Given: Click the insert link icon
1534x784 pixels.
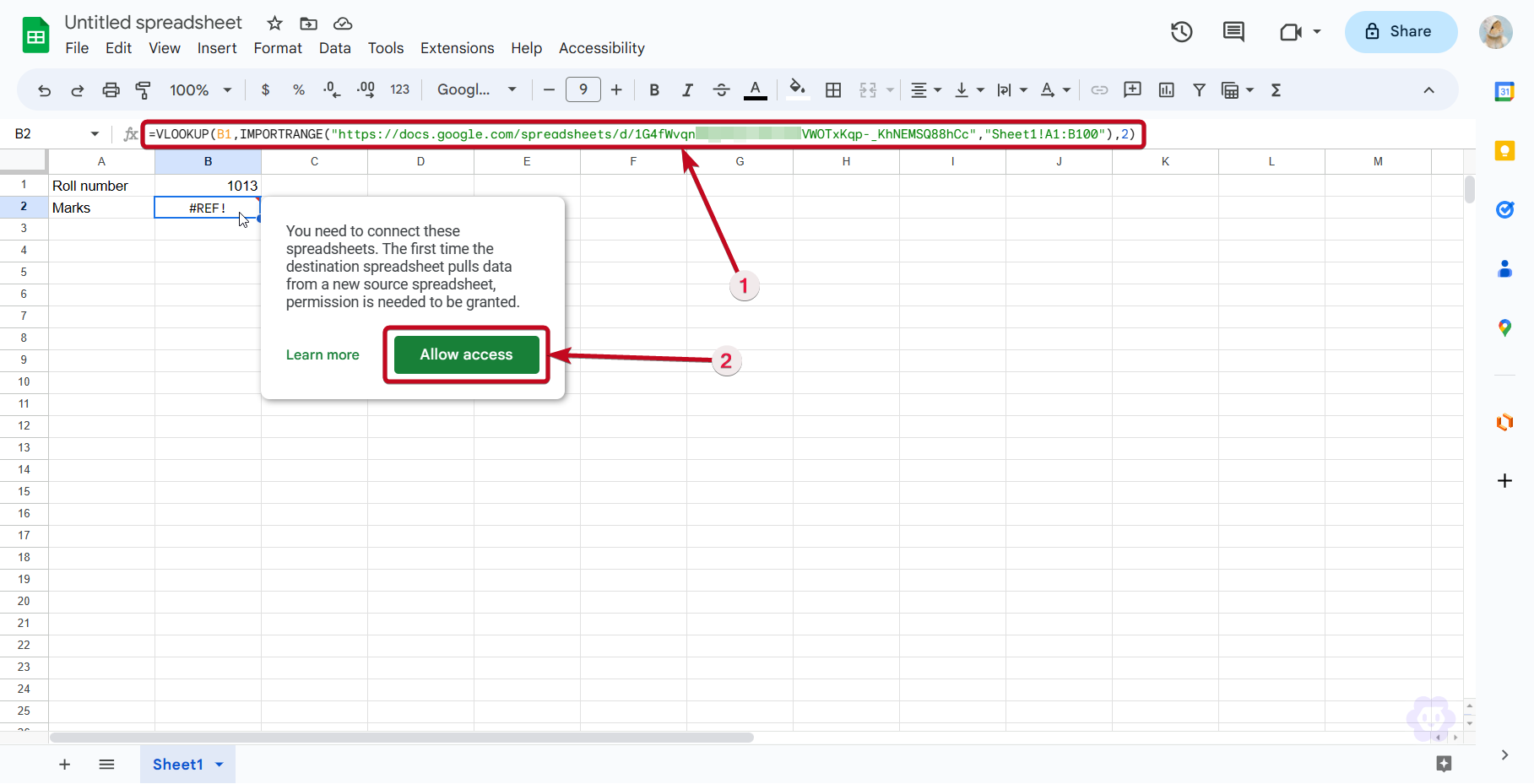Looking at the screenshot, I should pyautogui.click(x=1099, y=90).
